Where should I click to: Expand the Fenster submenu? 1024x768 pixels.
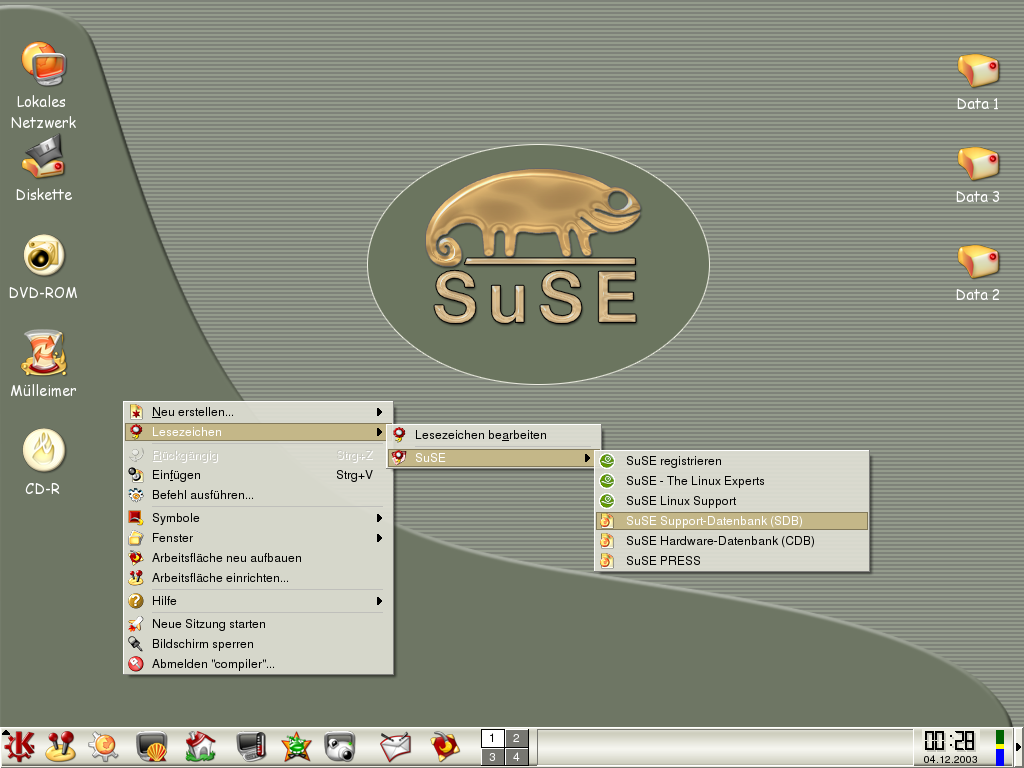(259, 538)
